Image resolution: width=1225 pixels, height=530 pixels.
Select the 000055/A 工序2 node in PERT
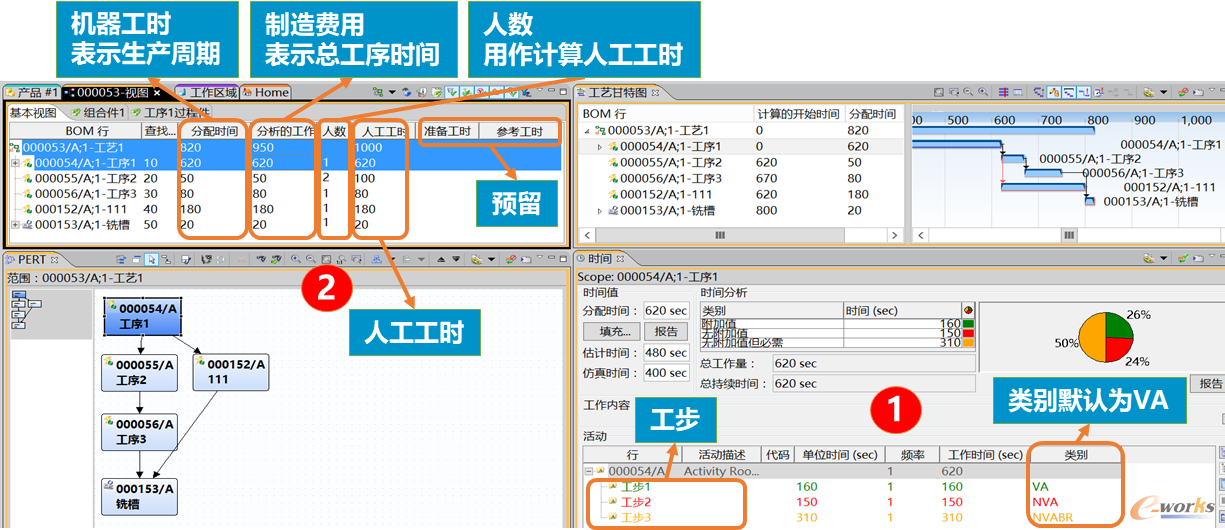[140, 373]
